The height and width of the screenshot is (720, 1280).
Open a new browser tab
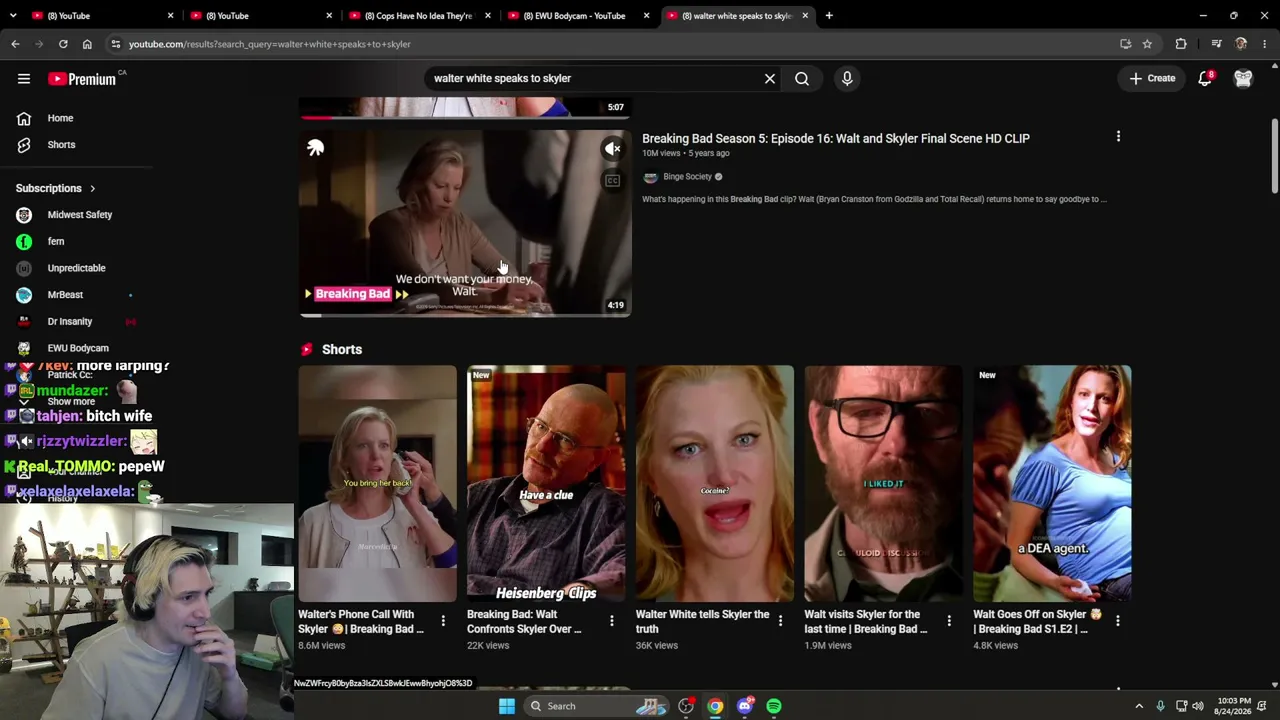(x=829, y=16)
